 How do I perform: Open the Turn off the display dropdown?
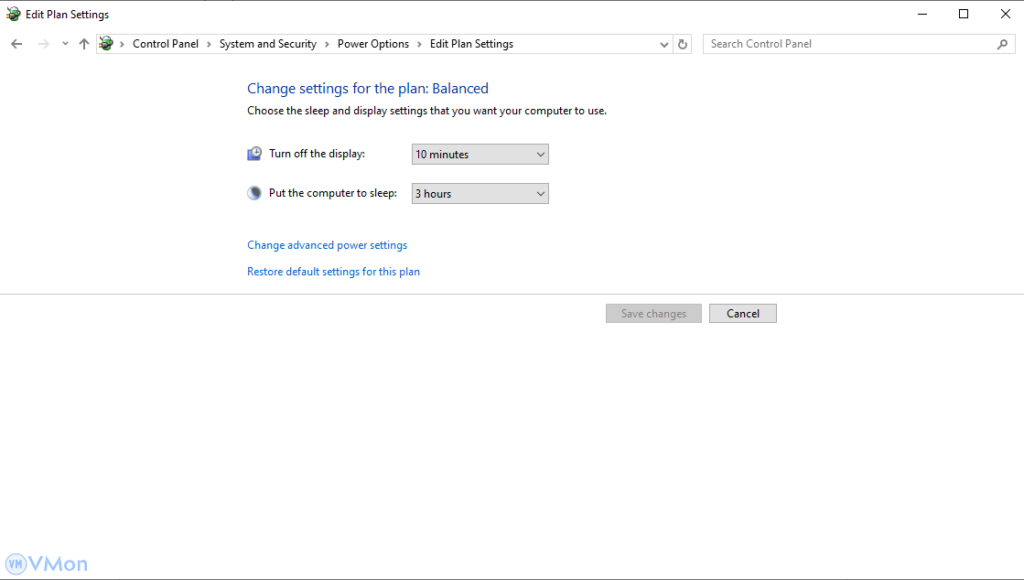(x=480, y=154)
